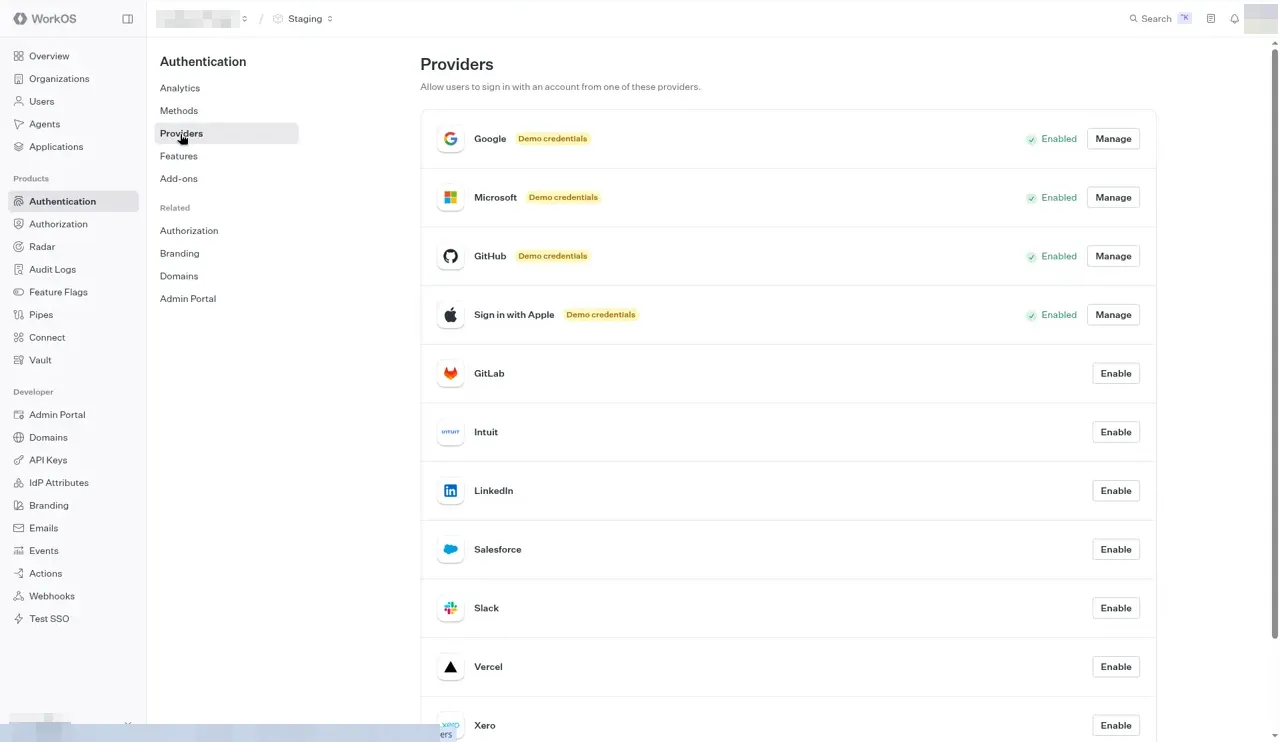Viewport: 1280px width, 742px height.
Task: Open the Staging environment dropdown
Action: [303, 19]
